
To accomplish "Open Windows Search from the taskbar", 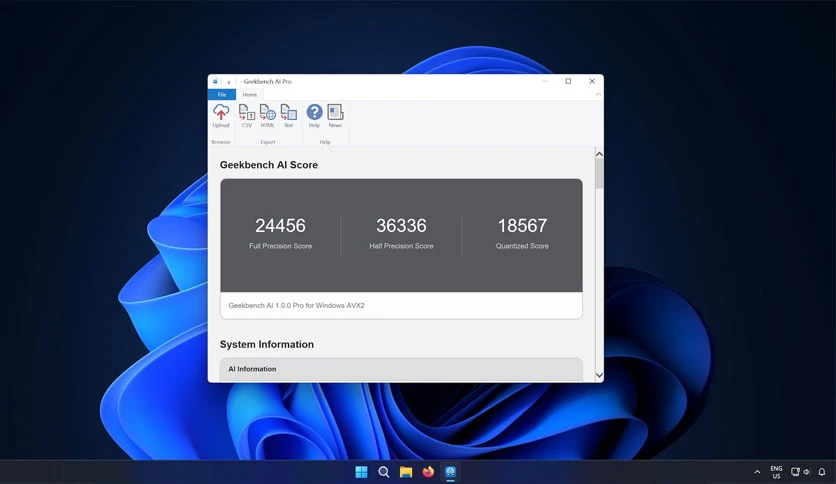I will [384, 472].
